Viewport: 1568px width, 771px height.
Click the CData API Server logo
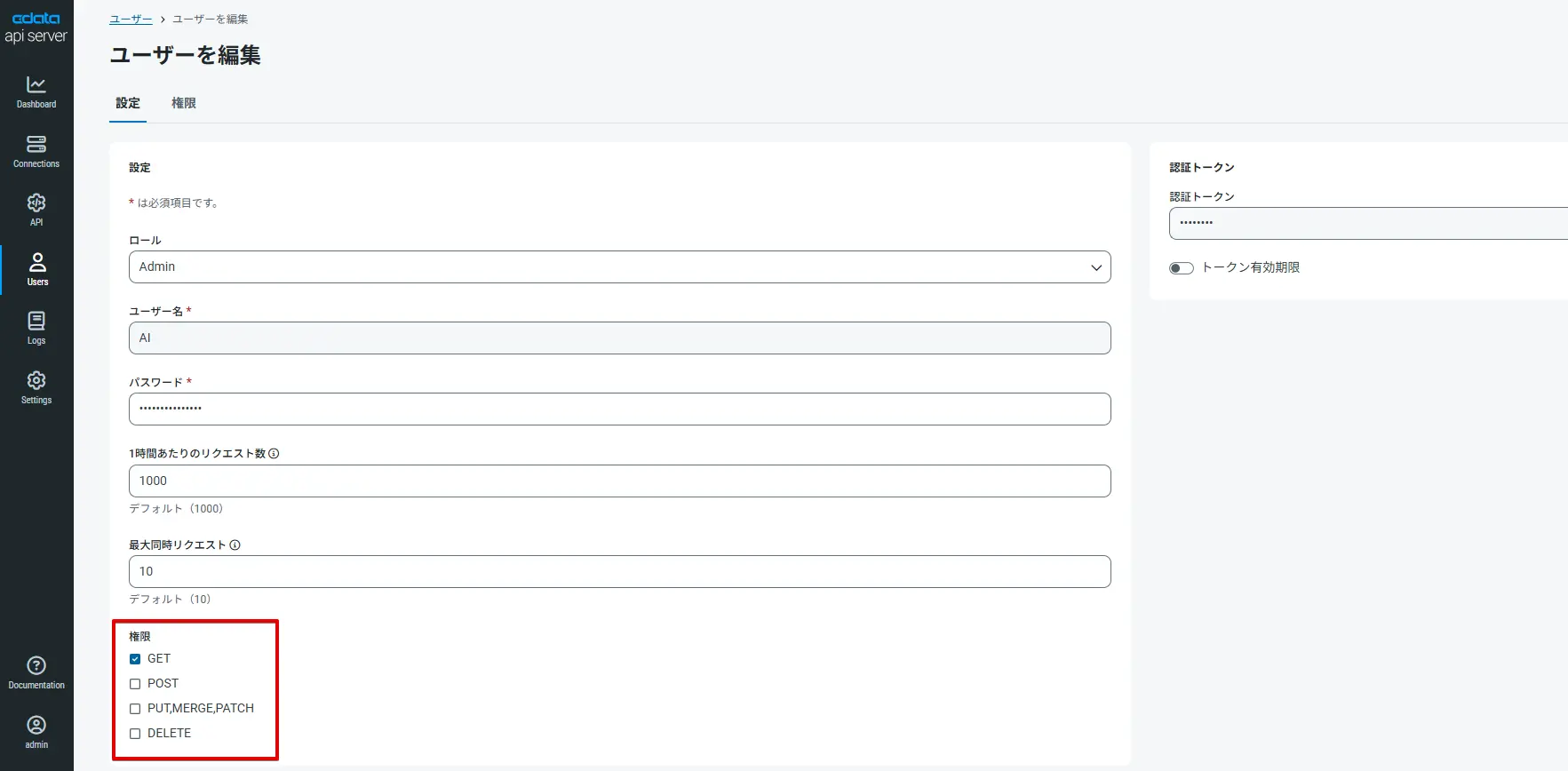coord(36,28)
